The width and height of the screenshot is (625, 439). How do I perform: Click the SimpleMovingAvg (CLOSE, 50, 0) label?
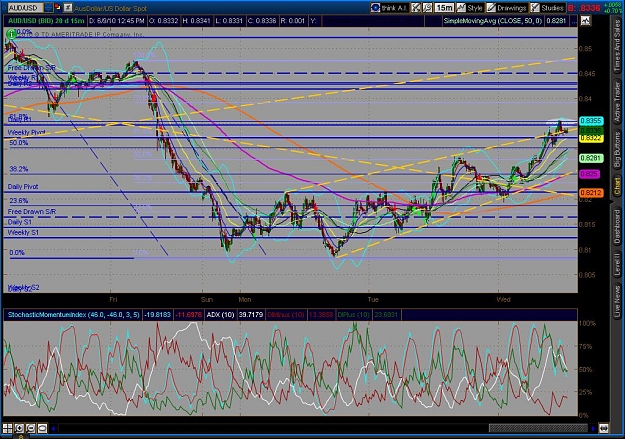493,21
